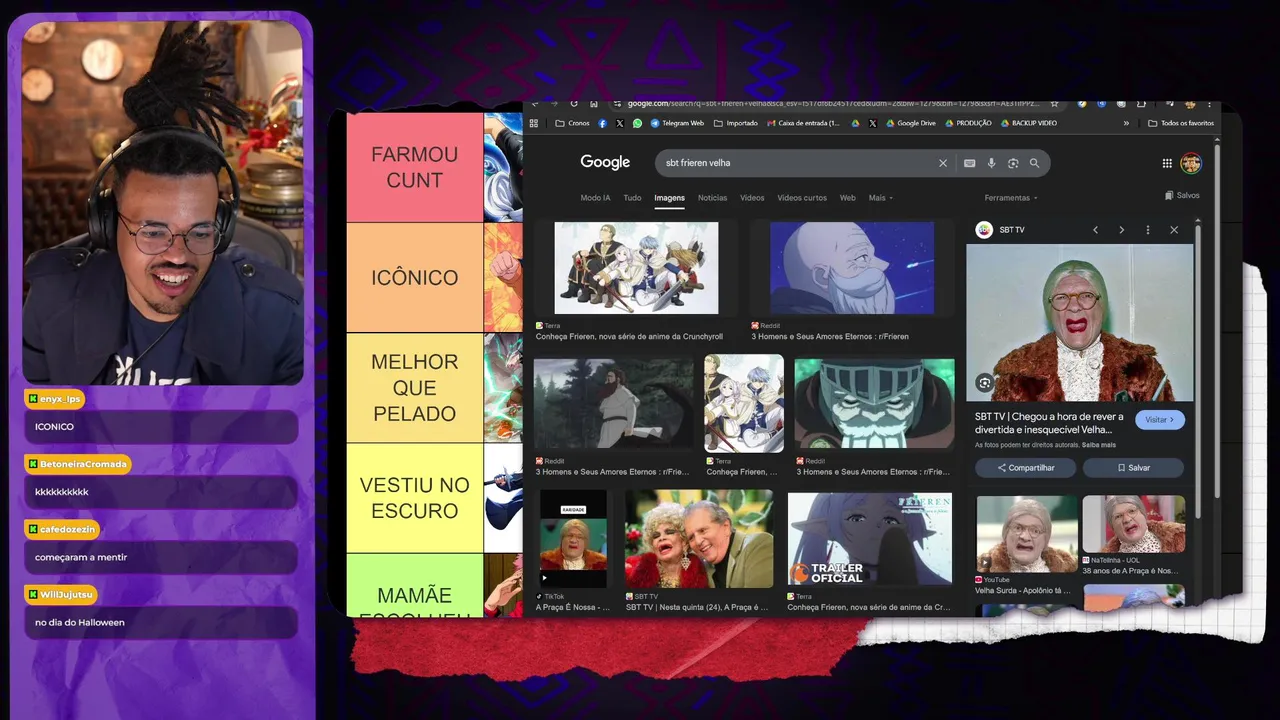Open the WhatsApp bookmark icon
Image resolution: width=1280 pixels, height=720 pixels.
(x=637, y=123)
